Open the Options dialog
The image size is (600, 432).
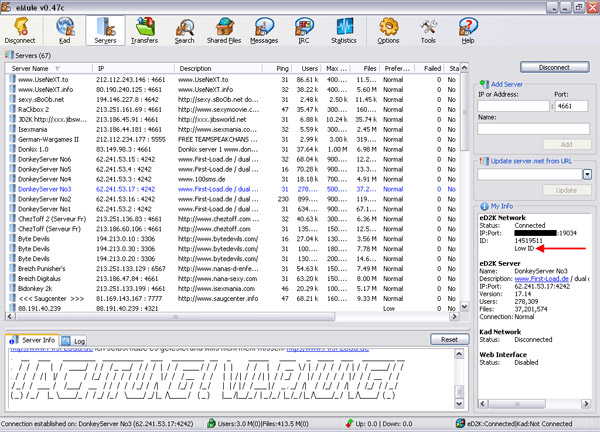click(x=391, y=28)
